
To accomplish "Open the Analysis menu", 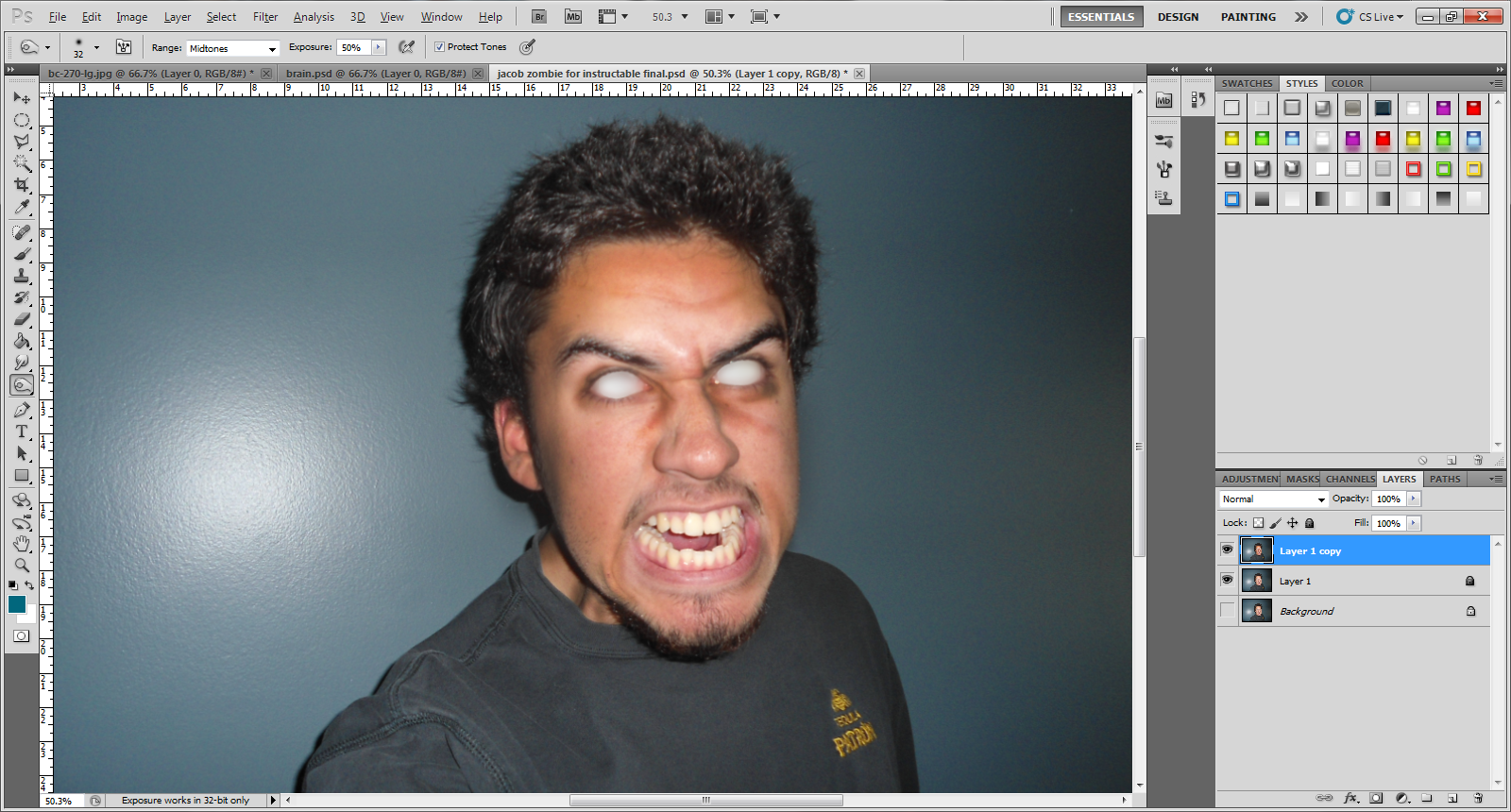I will point(314,16).
